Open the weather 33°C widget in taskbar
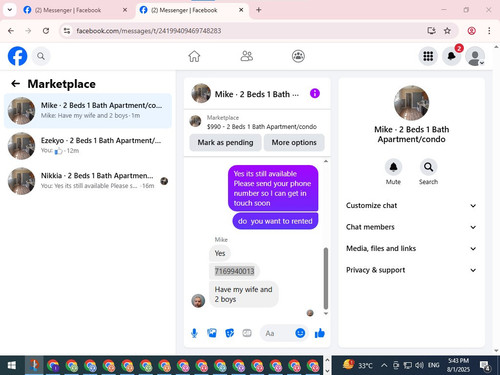 358,365
